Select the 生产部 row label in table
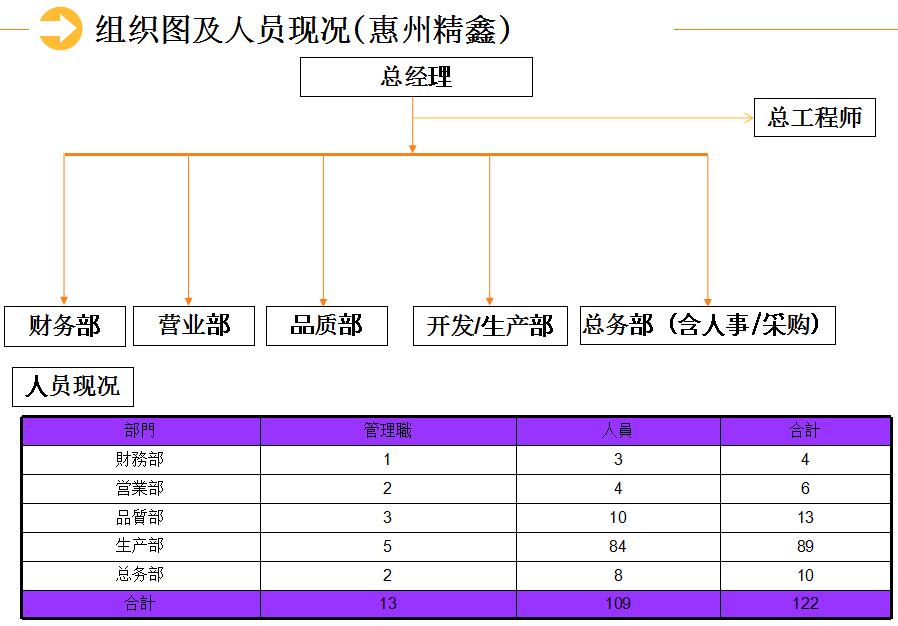 click(140, 546)
